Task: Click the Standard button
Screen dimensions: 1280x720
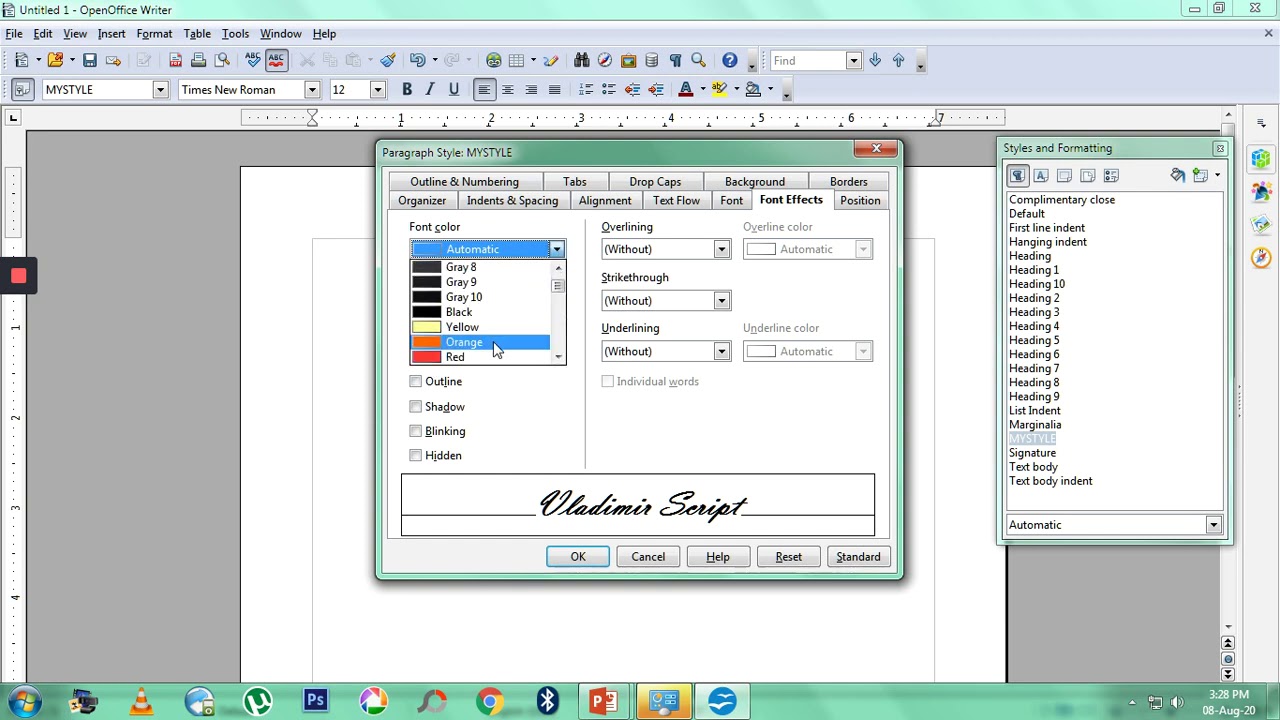Action: tap(858, 557)
